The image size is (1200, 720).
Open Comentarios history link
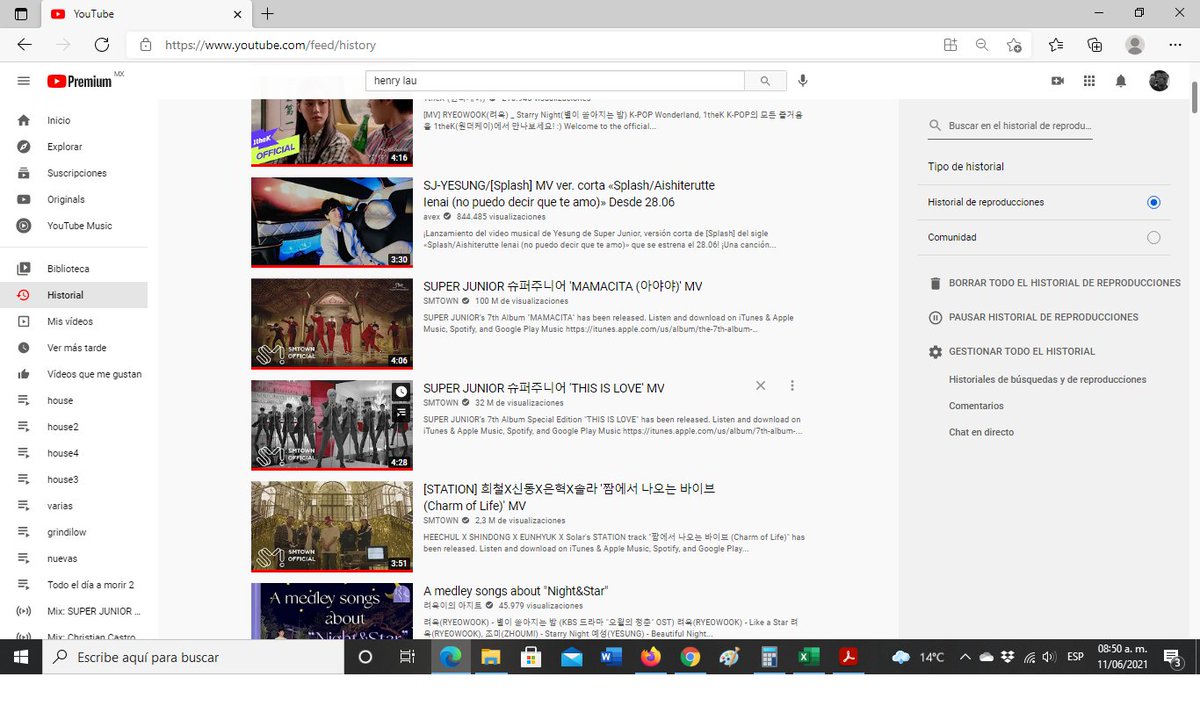coord(976,406)
